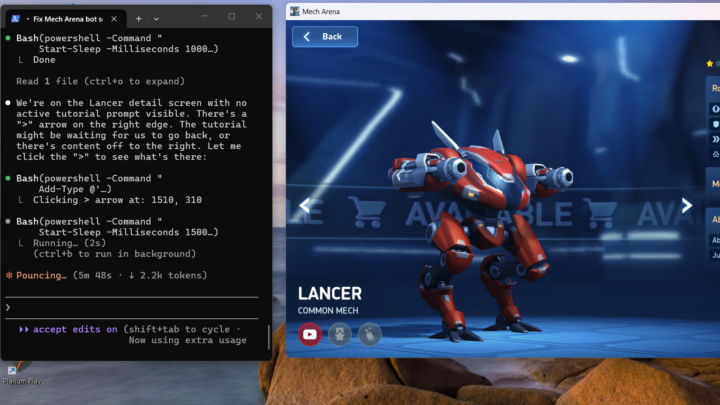Click '(ctrl+b to run in background)' text
720x405 pixels.
[x=114, y=254]
